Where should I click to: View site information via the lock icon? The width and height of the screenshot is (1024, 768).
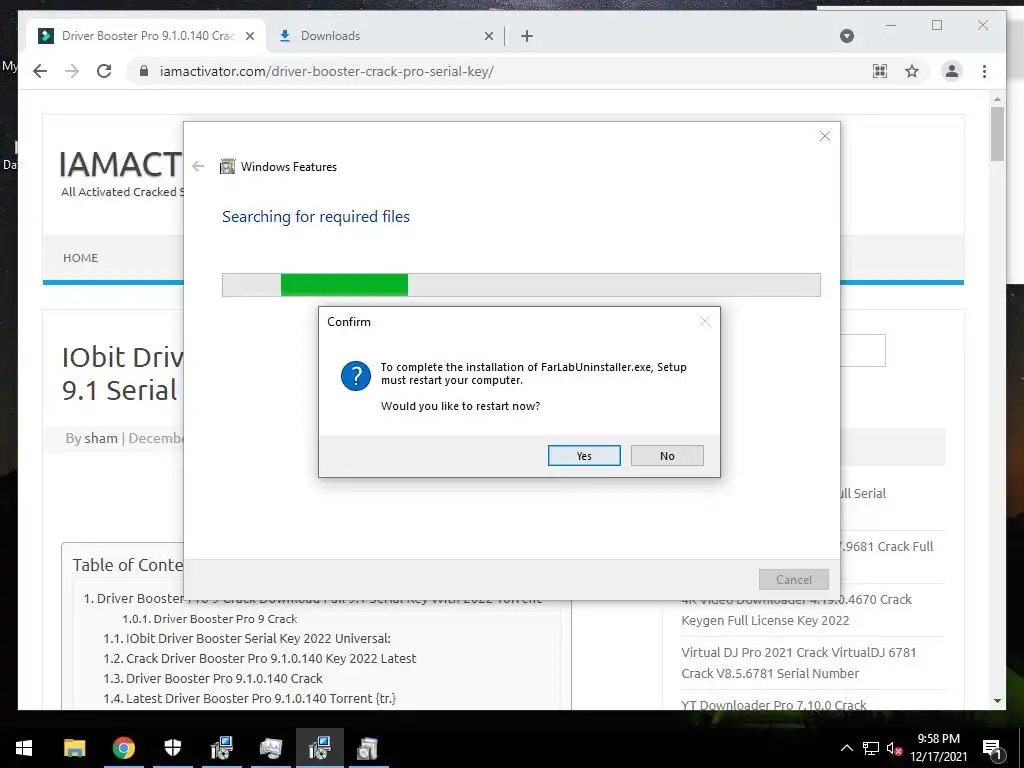click(144, 71)
